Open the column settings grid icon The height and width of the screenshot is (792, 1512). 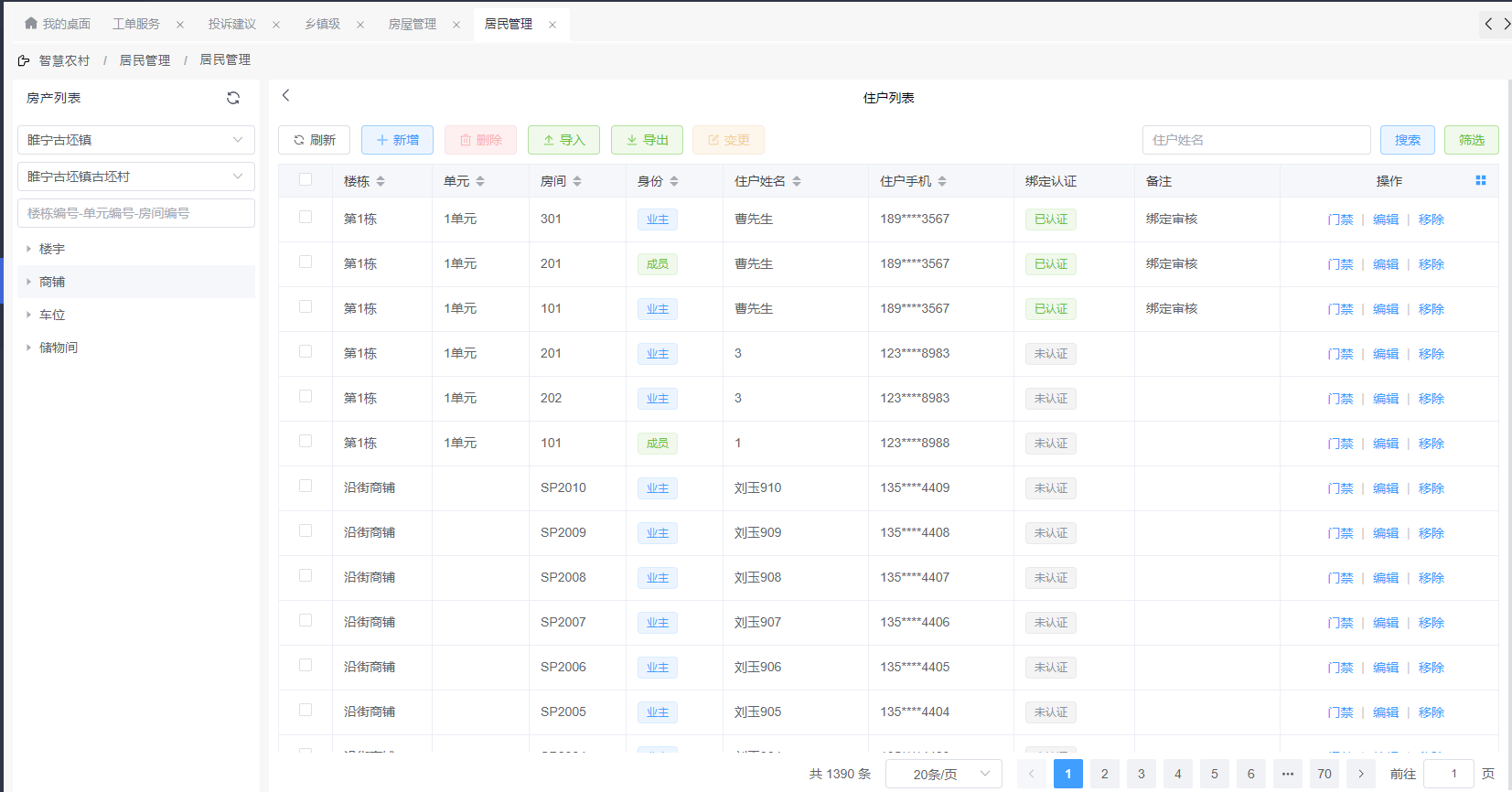1481,181
